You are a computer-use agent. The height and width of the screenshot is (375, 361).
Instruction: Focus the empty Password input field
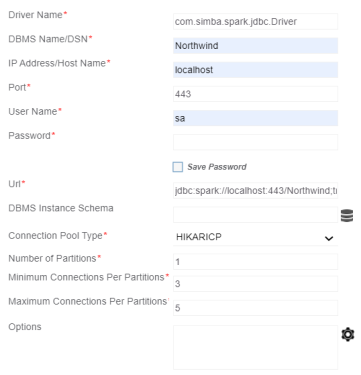tap(255, 142)
